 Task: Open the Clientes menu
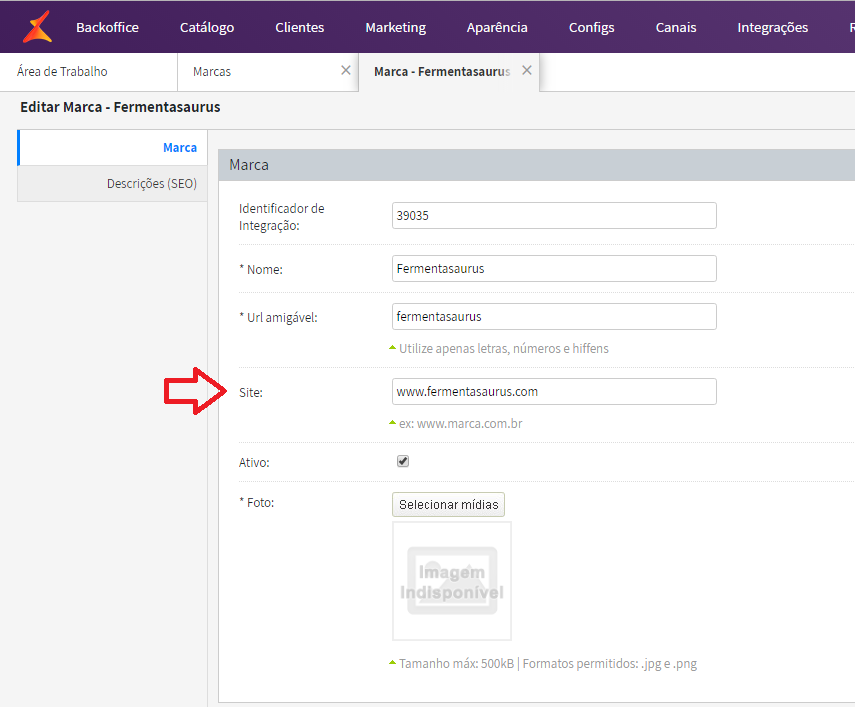pos(299,27)
